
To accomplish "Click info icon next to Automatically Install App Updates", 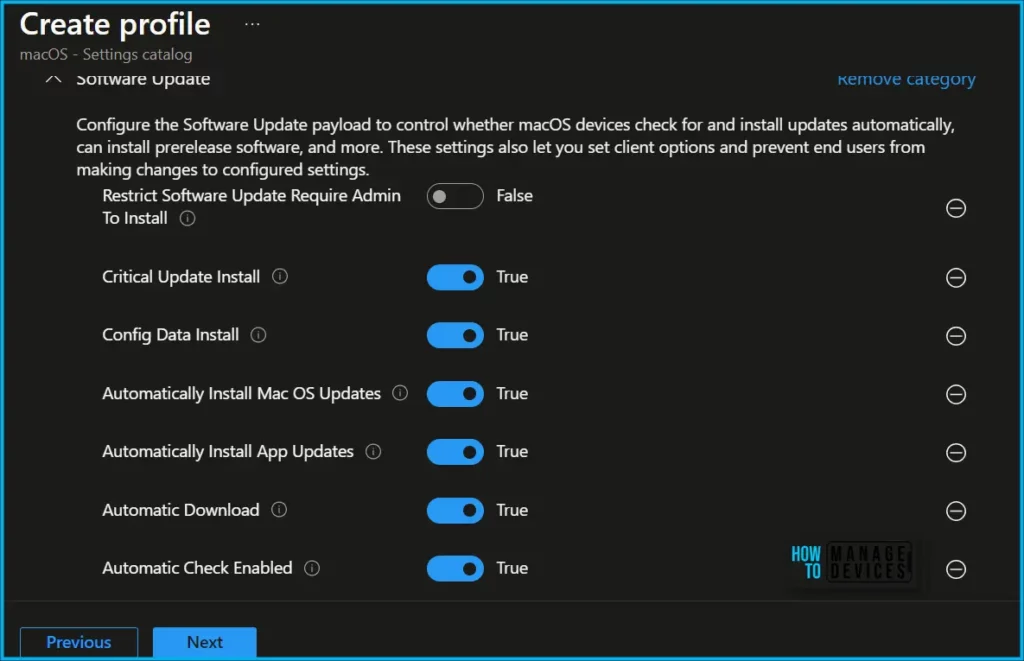I will 373,451.
